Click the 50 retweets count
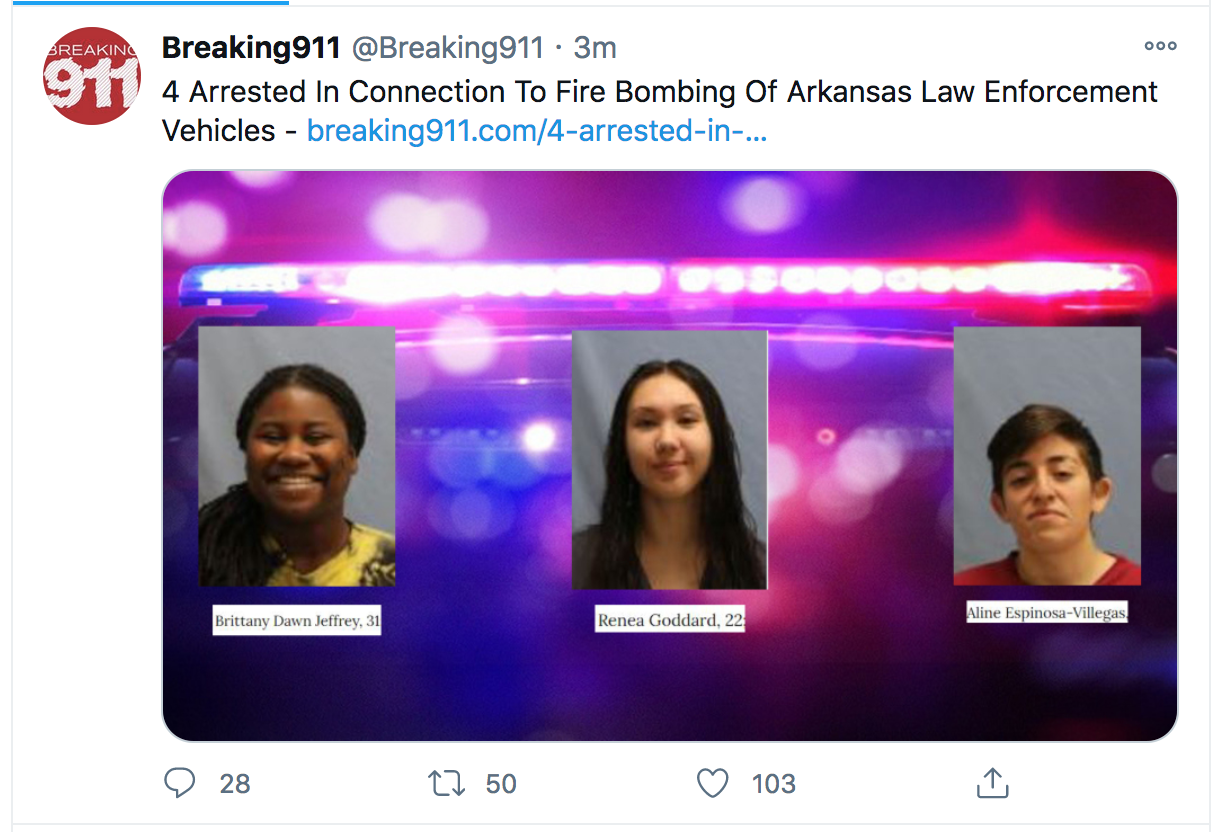This screenshot has width=1216, height=832. (x=501, y=784)
